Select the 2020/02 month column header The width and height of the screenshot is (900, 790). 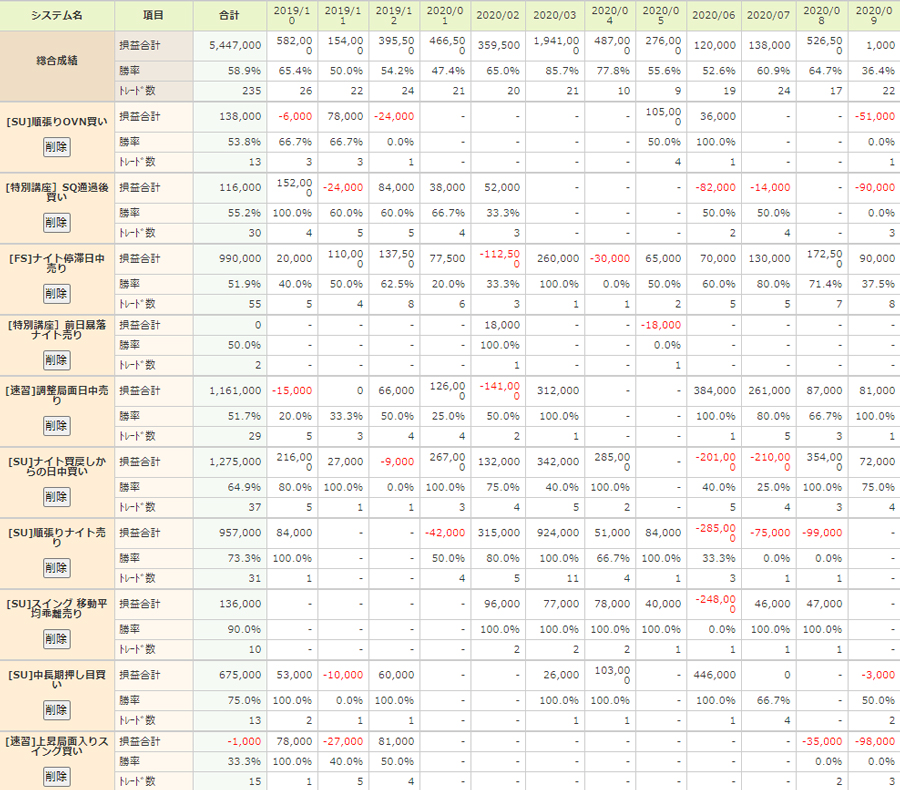click(497, 16)
